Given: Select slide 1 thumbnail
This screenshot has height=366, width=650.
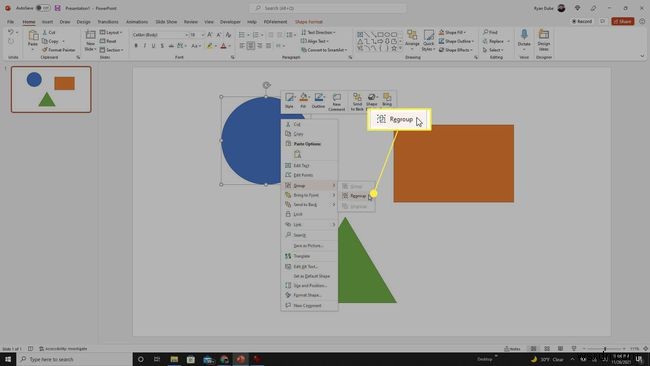Looking at the screenshot, I should [x=51, y=89].
